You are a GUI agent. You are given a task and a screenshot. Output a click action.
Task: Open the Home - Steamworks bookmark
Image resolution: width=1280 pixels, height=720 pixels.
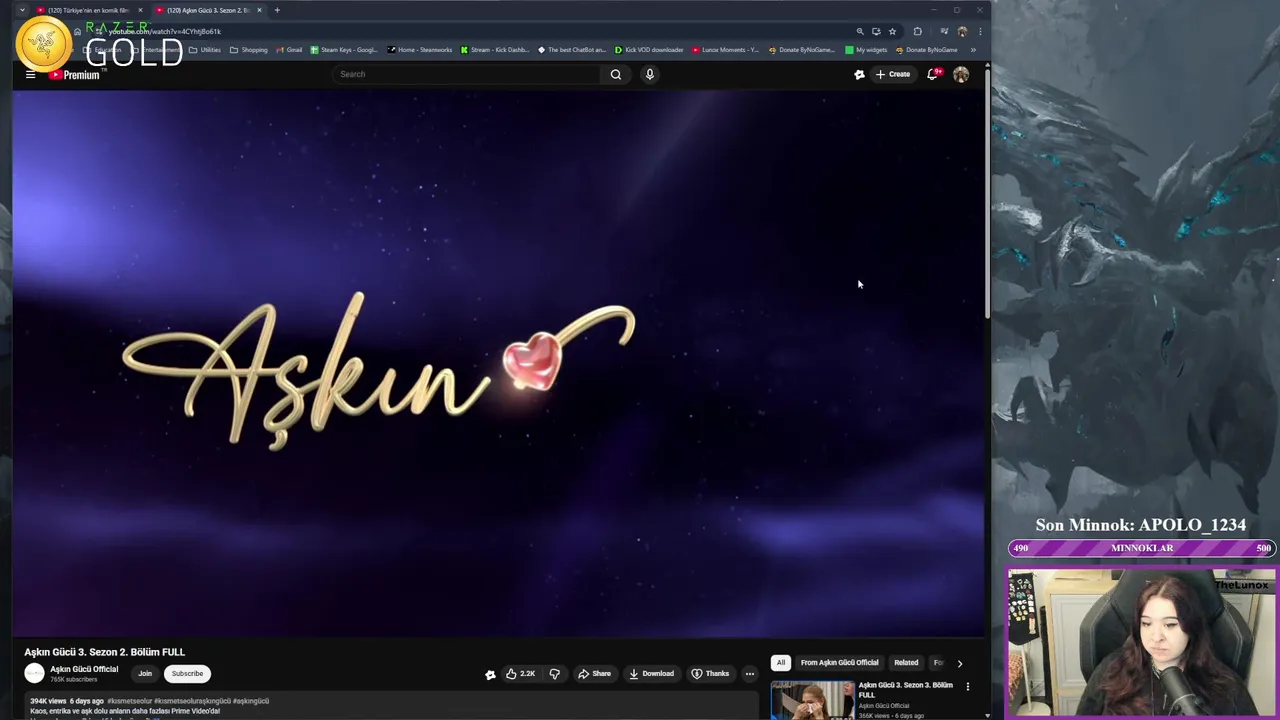(x=420, y=50)
